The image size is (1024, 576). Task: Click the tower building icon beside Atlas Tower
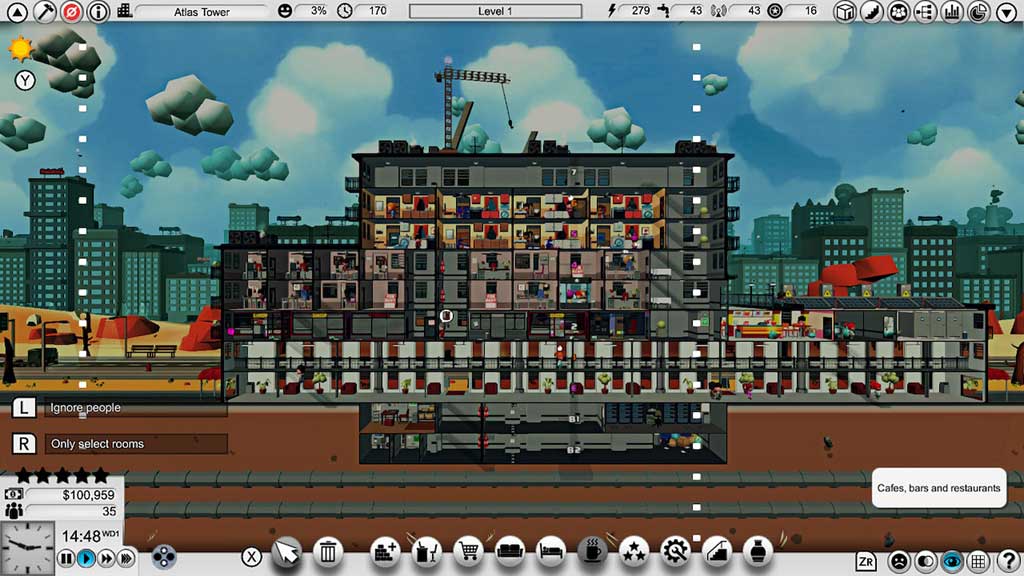pos(124,10)
